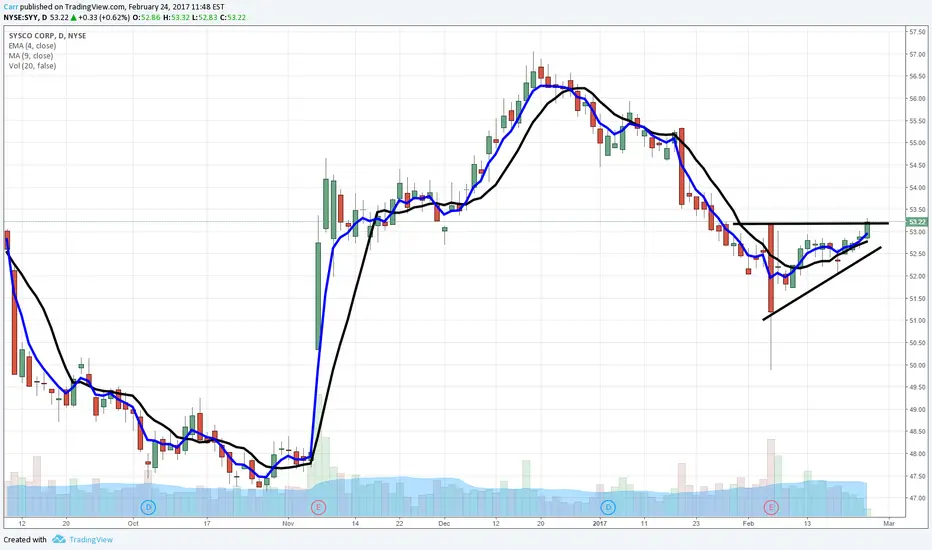Open the 'TradingView' link beside 'Created with'
932x550 pixels.
90,539
